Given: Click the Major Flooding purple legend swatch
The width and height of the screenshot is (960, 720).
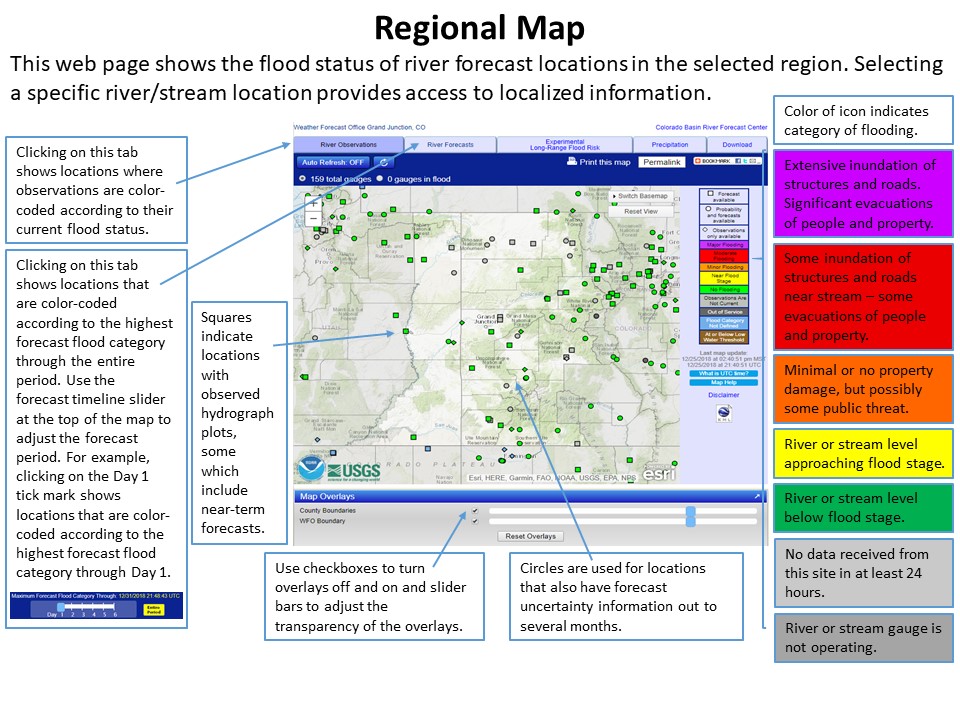Looking at the screenshot, I should [724, 245].
